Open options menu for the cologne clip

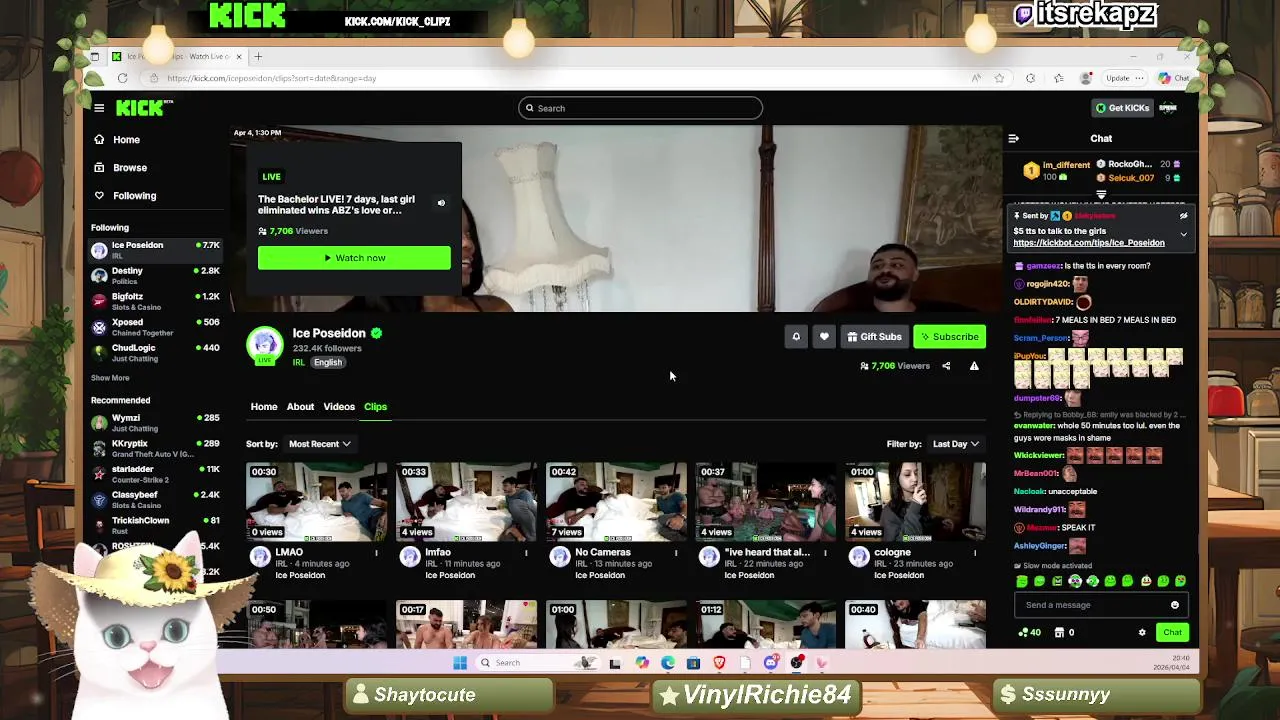(x=975, y=553)
